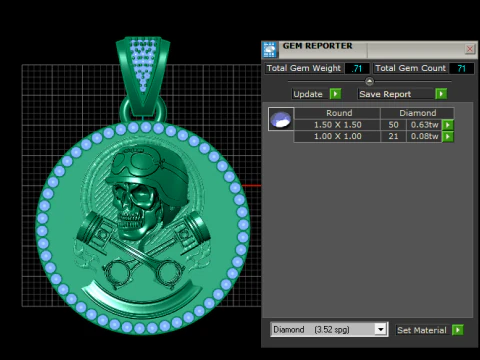Image resolution: width=480 pixels, height=360 pixels.
Task: Close the Gem Reporter panel
Action: 469,49
